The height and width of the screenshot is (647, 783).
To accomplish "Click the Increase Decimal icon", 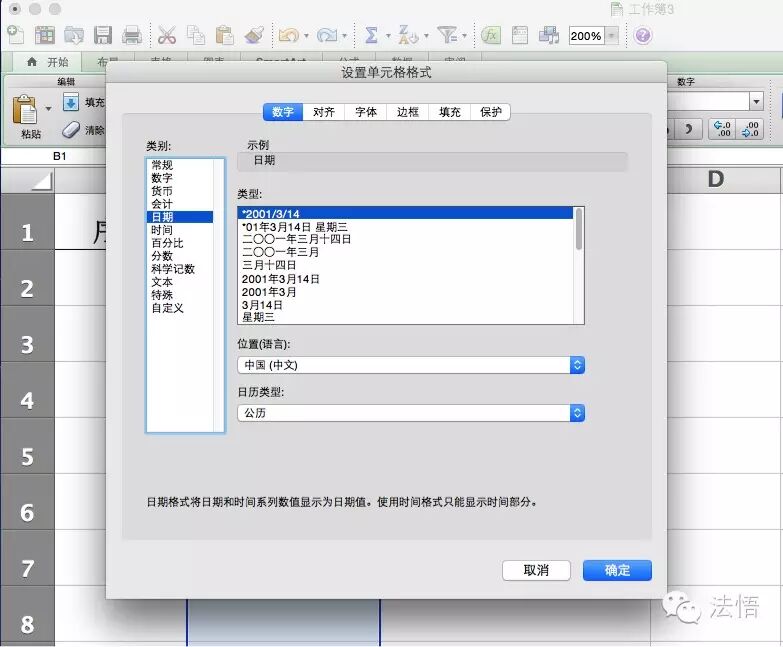I will click(x=722, y=129).
